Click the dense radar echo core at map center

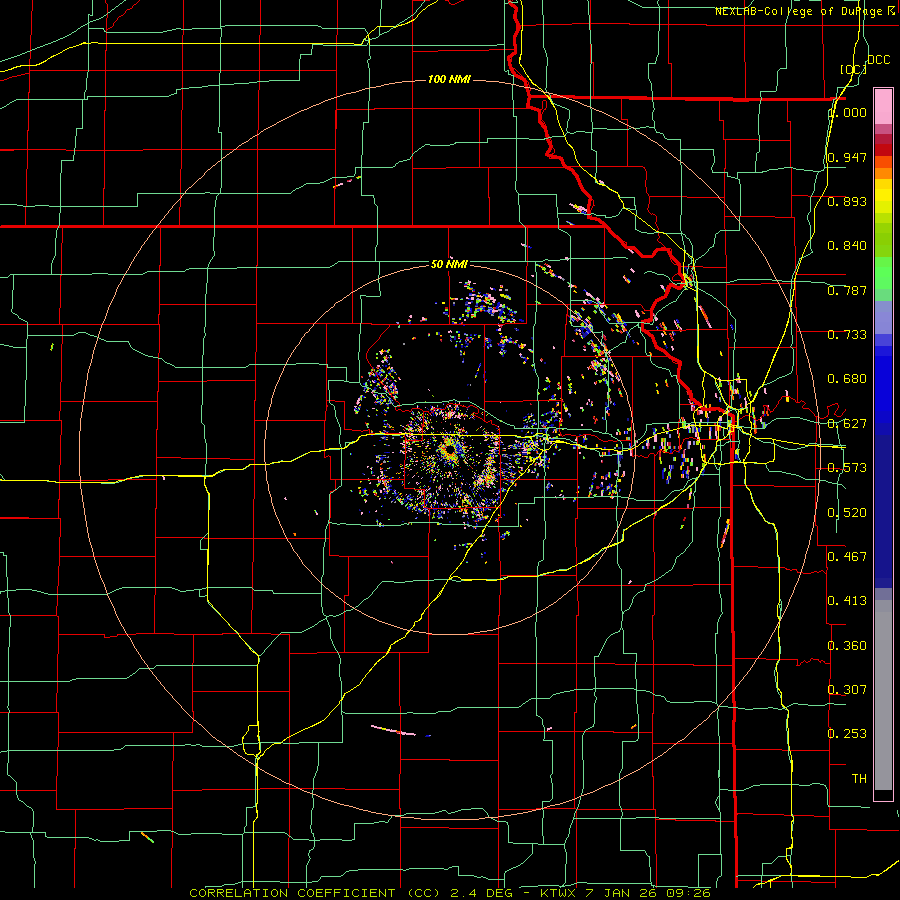coord(449,451)
